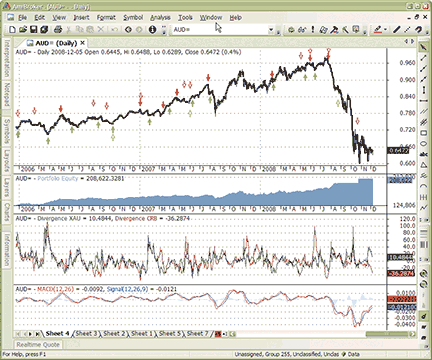
Task: Click the red curved arrow toolbar icon
Action: (x=418, y=30)
